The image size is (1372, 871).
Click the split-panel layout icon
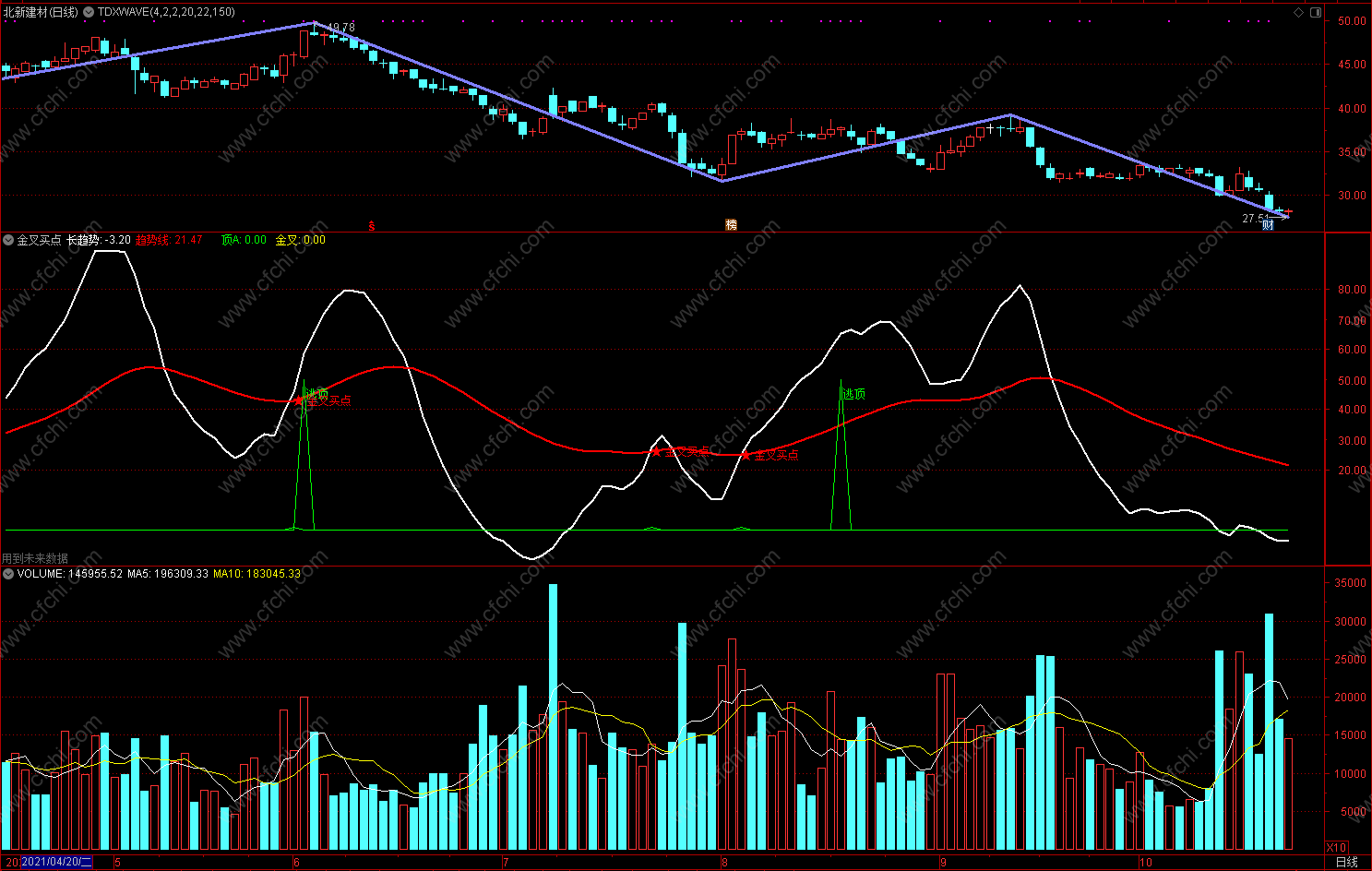tap(1316, 12)
